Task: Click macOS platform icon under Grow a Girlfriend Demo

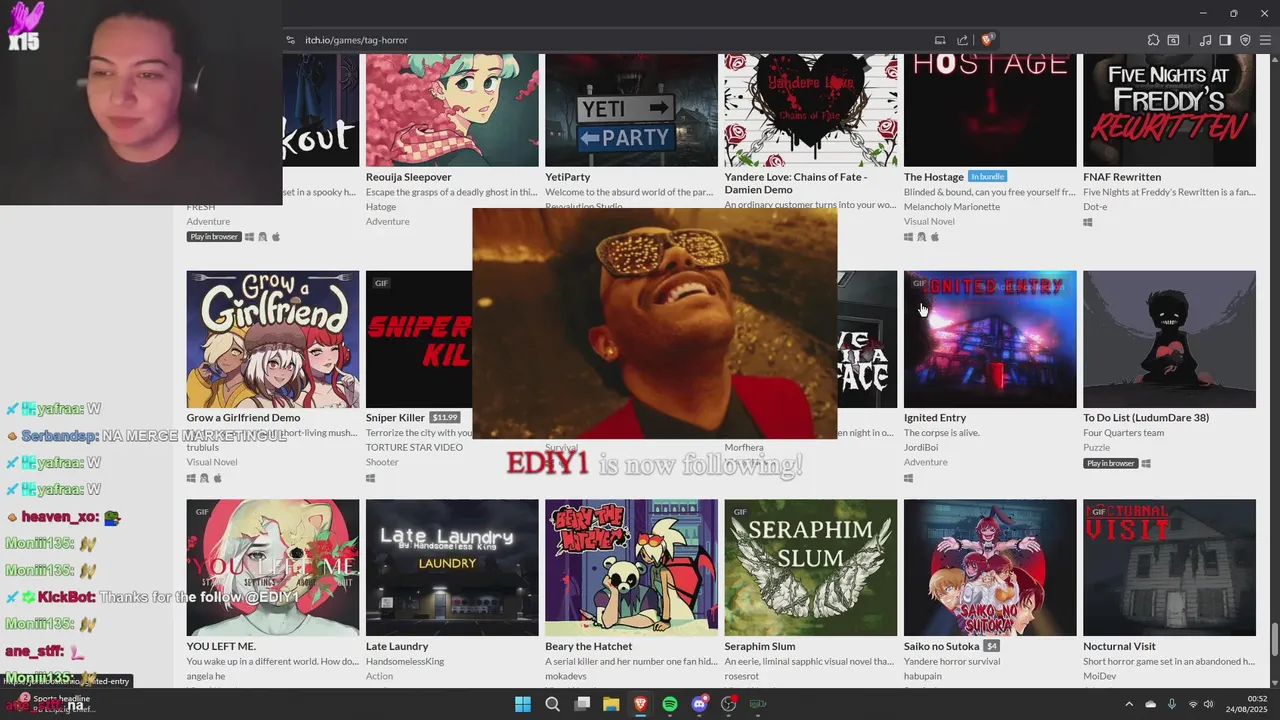Action: tap(217, 478)
